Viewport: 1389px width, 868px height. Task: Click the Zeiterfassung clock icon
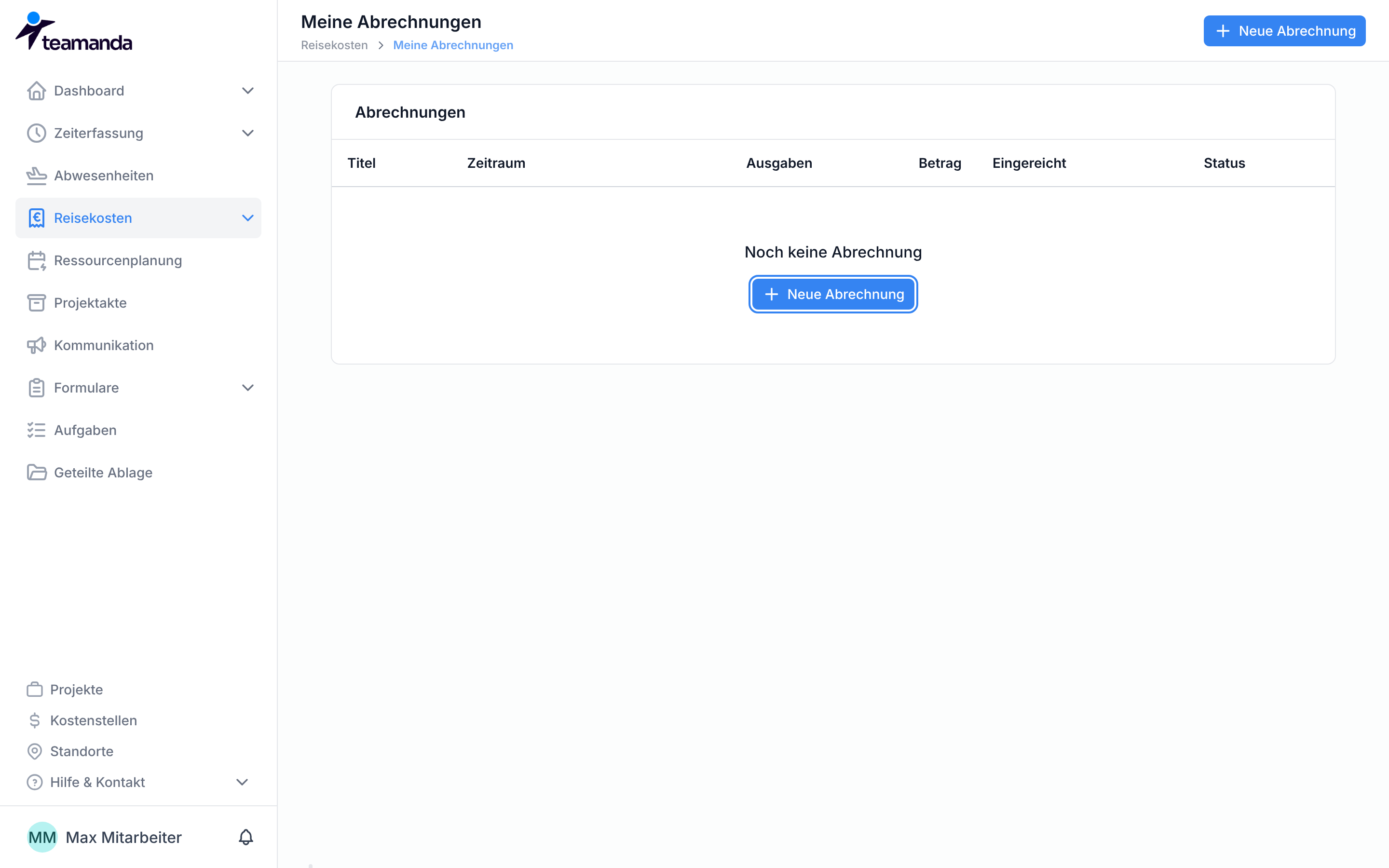pyautogui.click(x=36, y=133)
